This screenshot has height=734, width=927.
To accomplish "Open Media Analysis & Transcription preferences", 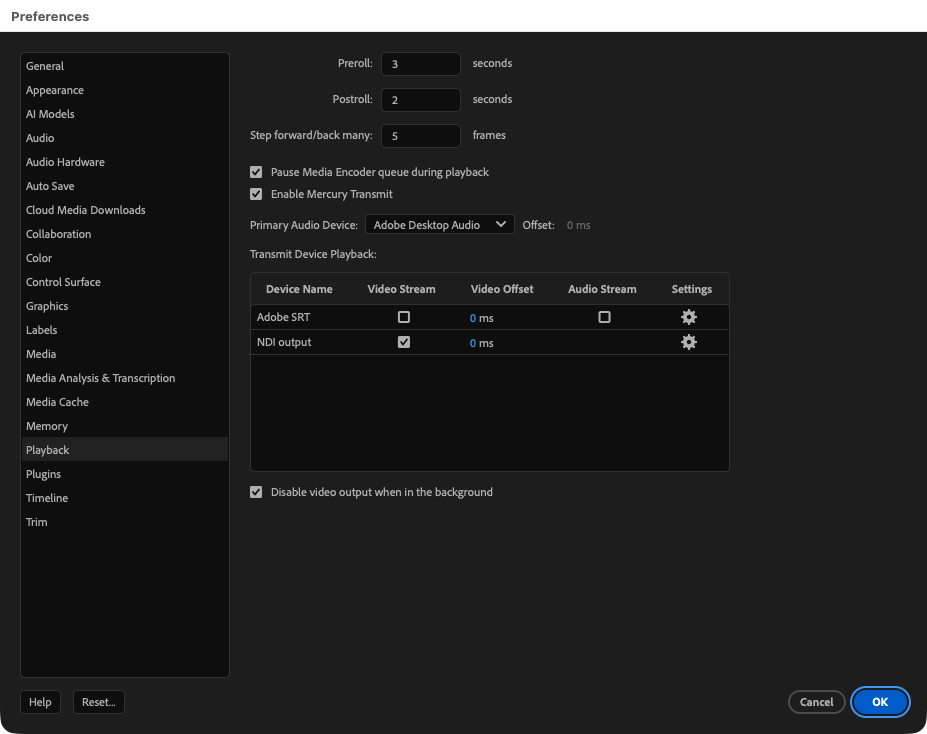I will 125,378.
